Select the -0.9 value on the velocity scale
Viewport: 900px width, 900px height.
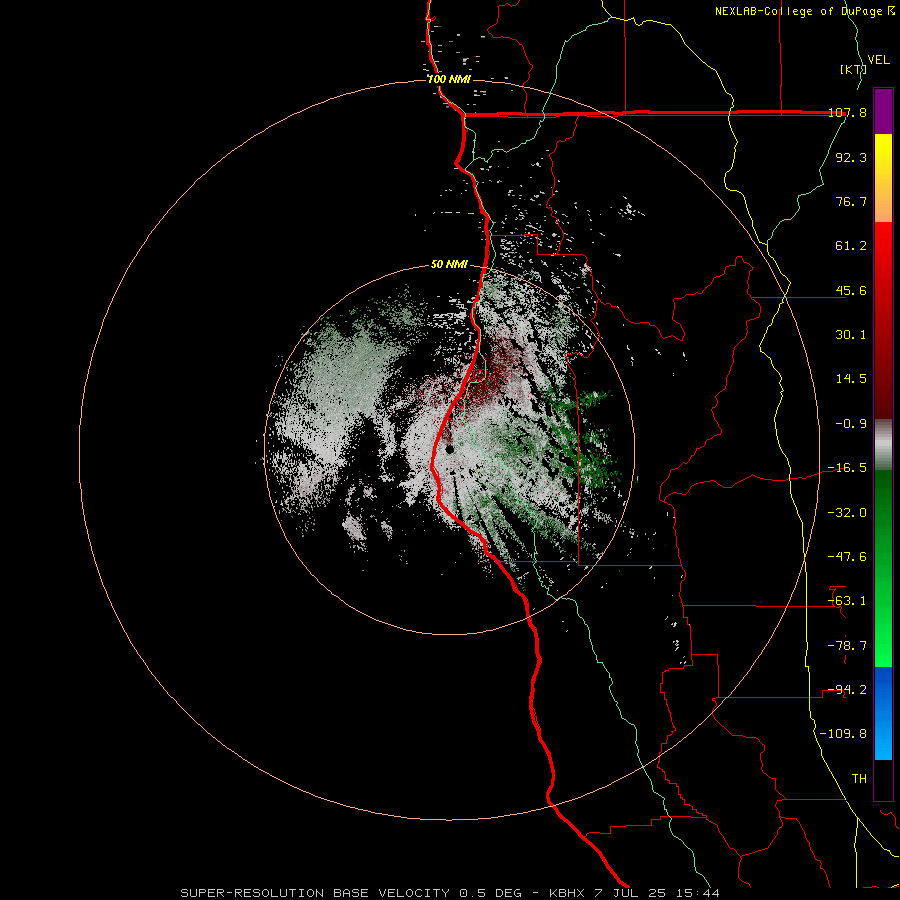(x=851, y=424)
